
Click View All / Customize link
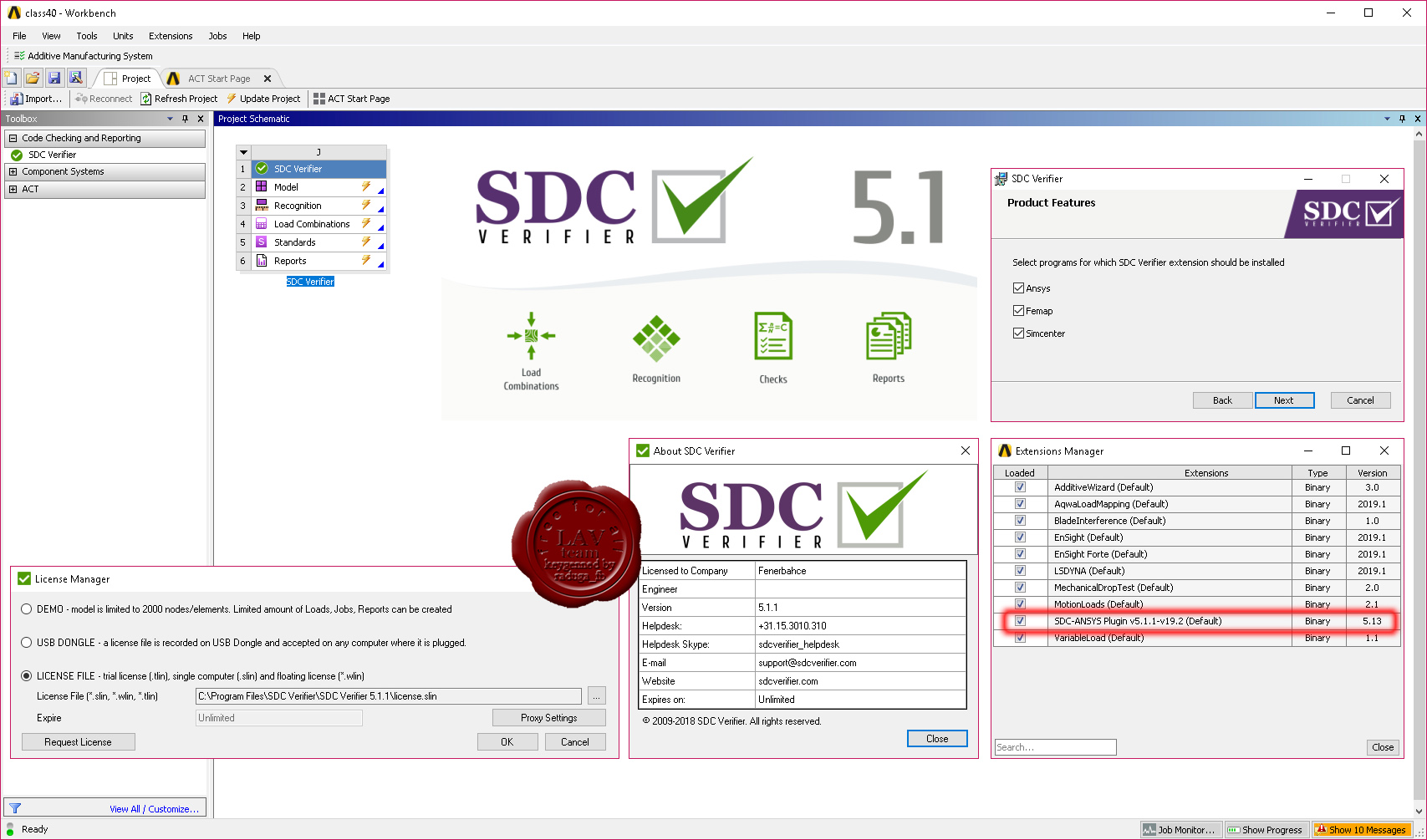tap(154, 809)
